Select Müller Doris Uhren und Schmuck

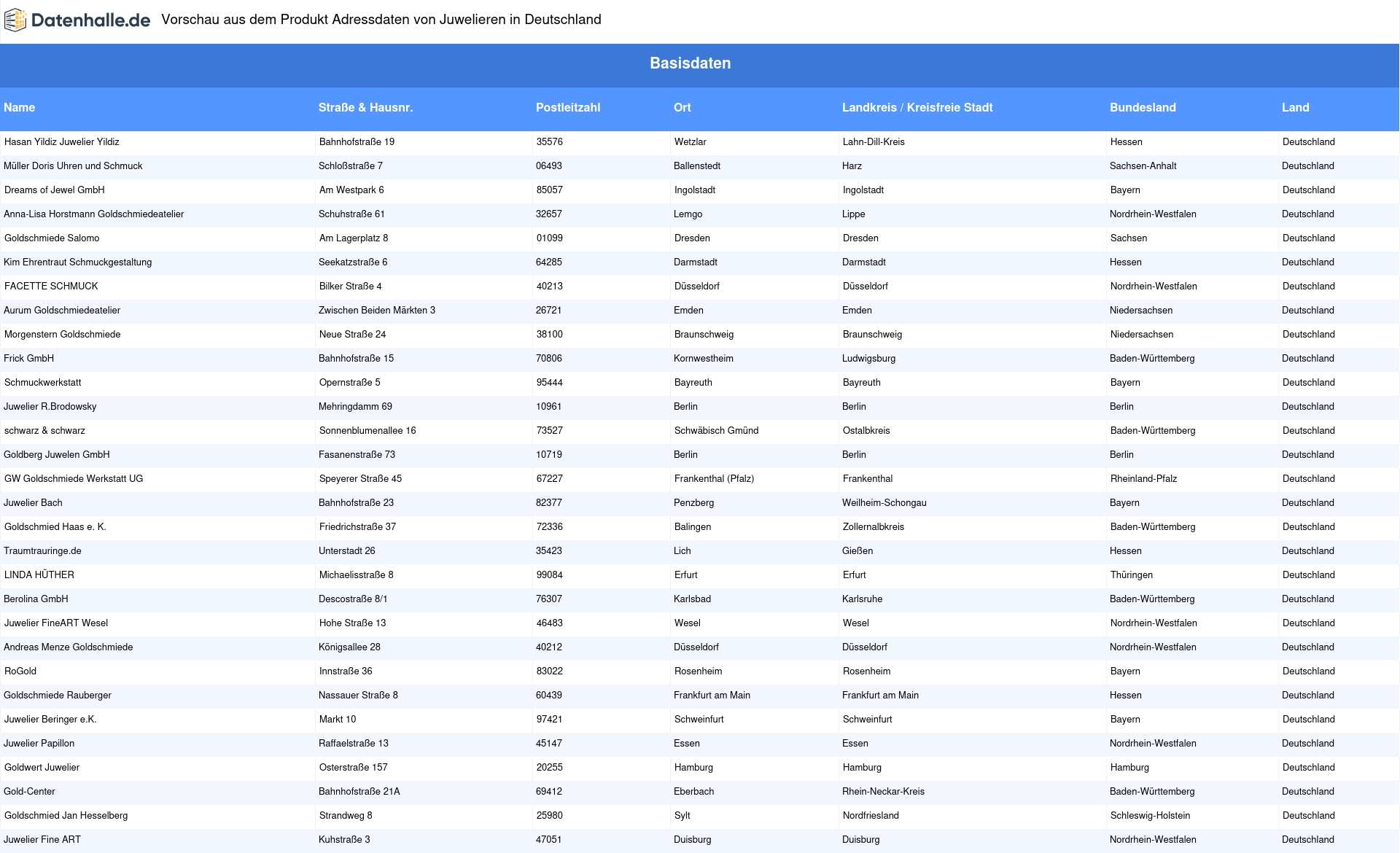point(73,166)
